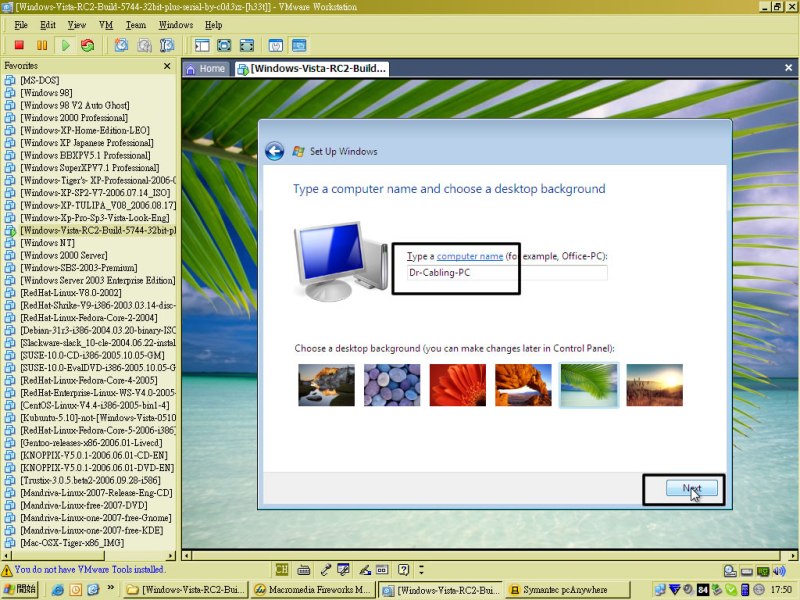Toggle the sidebar view toolbar icon
This screenshot has height=600, width=800.
pos(202,45)
